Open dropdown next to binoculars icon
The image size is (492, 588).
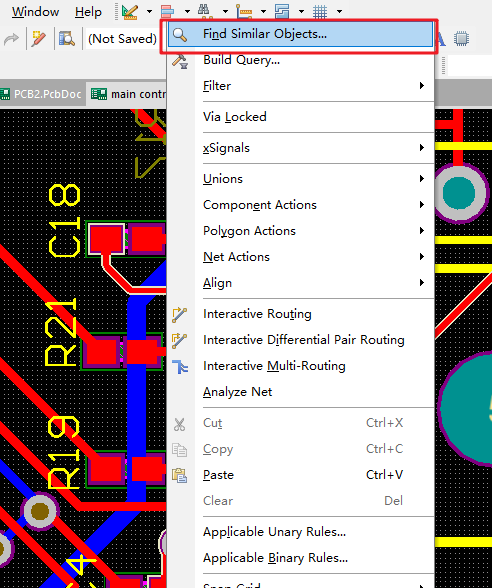pyautogui.click(x=225, y=12)
